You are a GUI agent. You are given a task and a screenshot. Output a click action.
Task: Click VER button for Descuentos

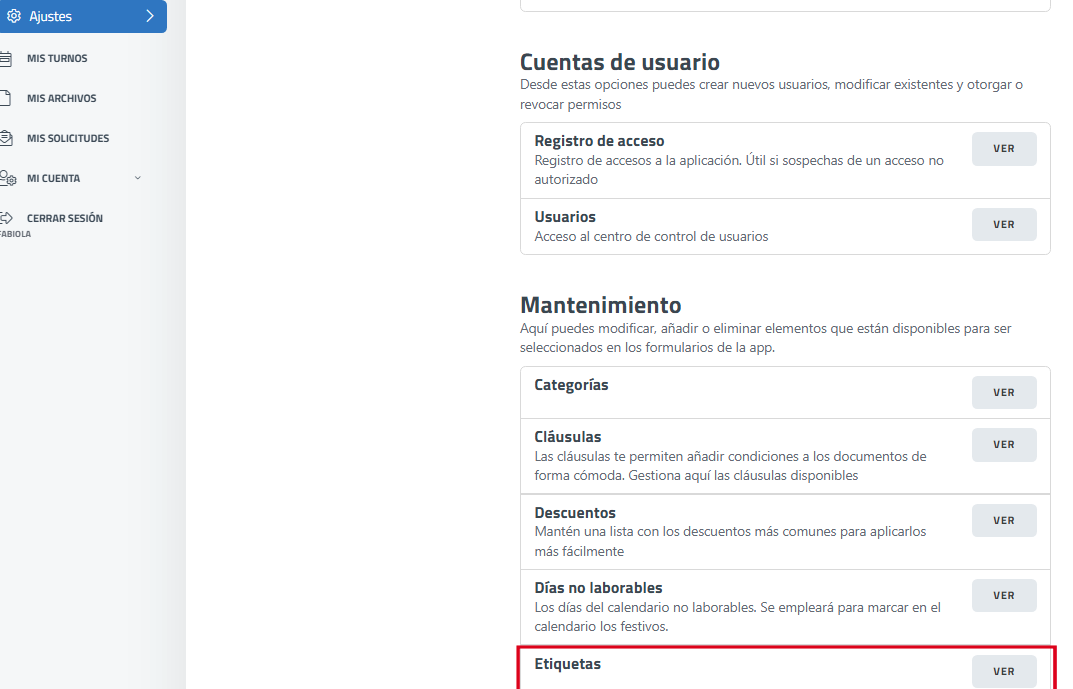[x=1004, y=521]
